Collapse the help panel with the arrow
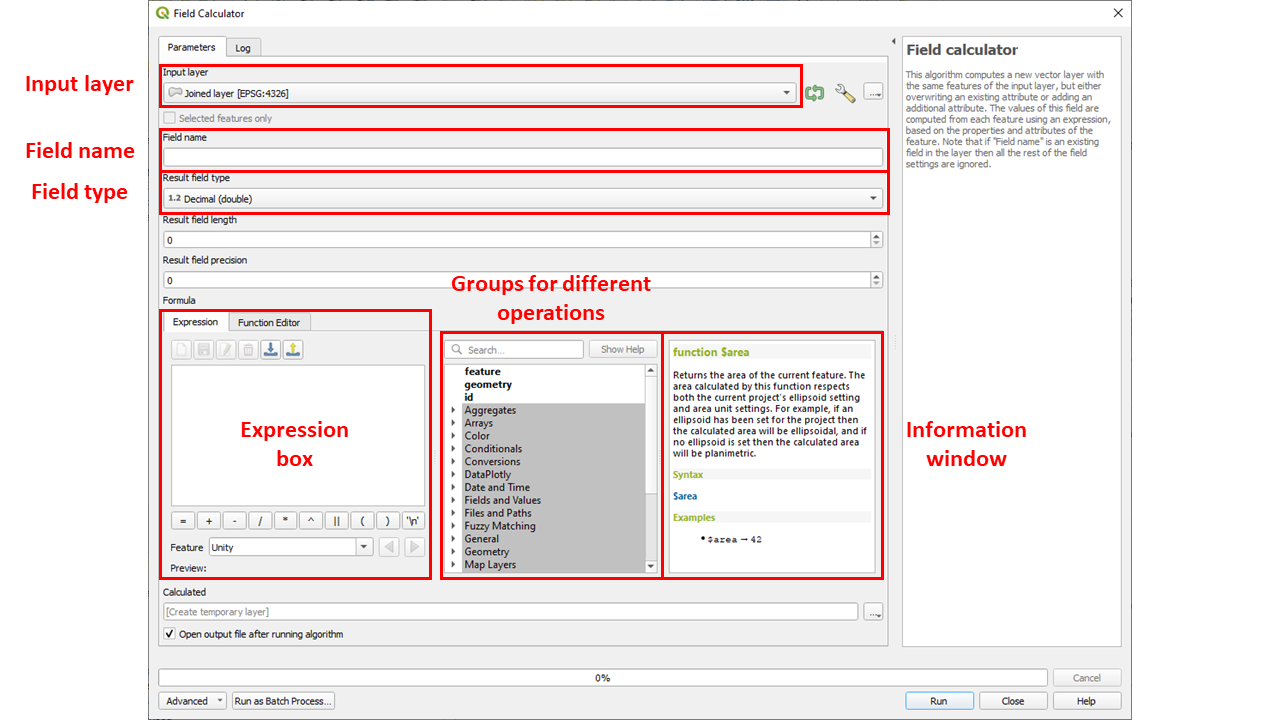Screen dimensions: 1280x720 pyautogui.click(x=893, y=42)
